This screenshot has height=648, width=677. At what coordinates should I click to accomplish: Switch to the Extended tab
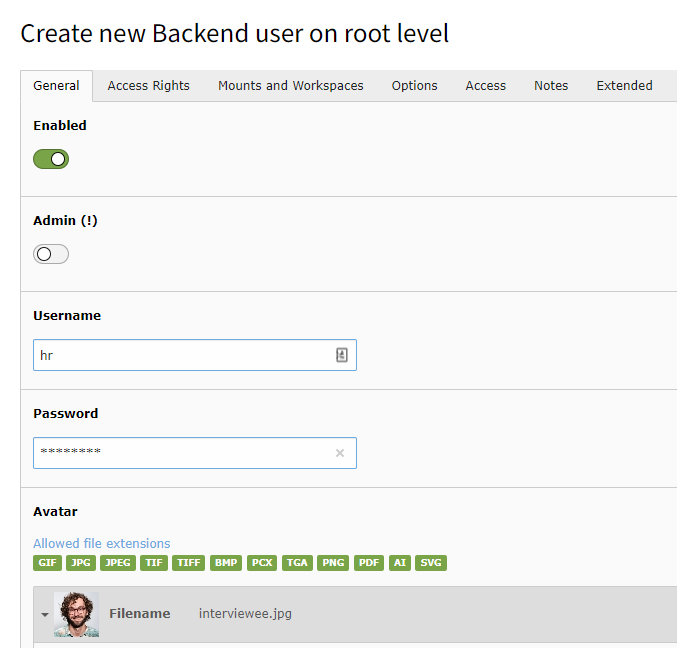tap(624, 85)
